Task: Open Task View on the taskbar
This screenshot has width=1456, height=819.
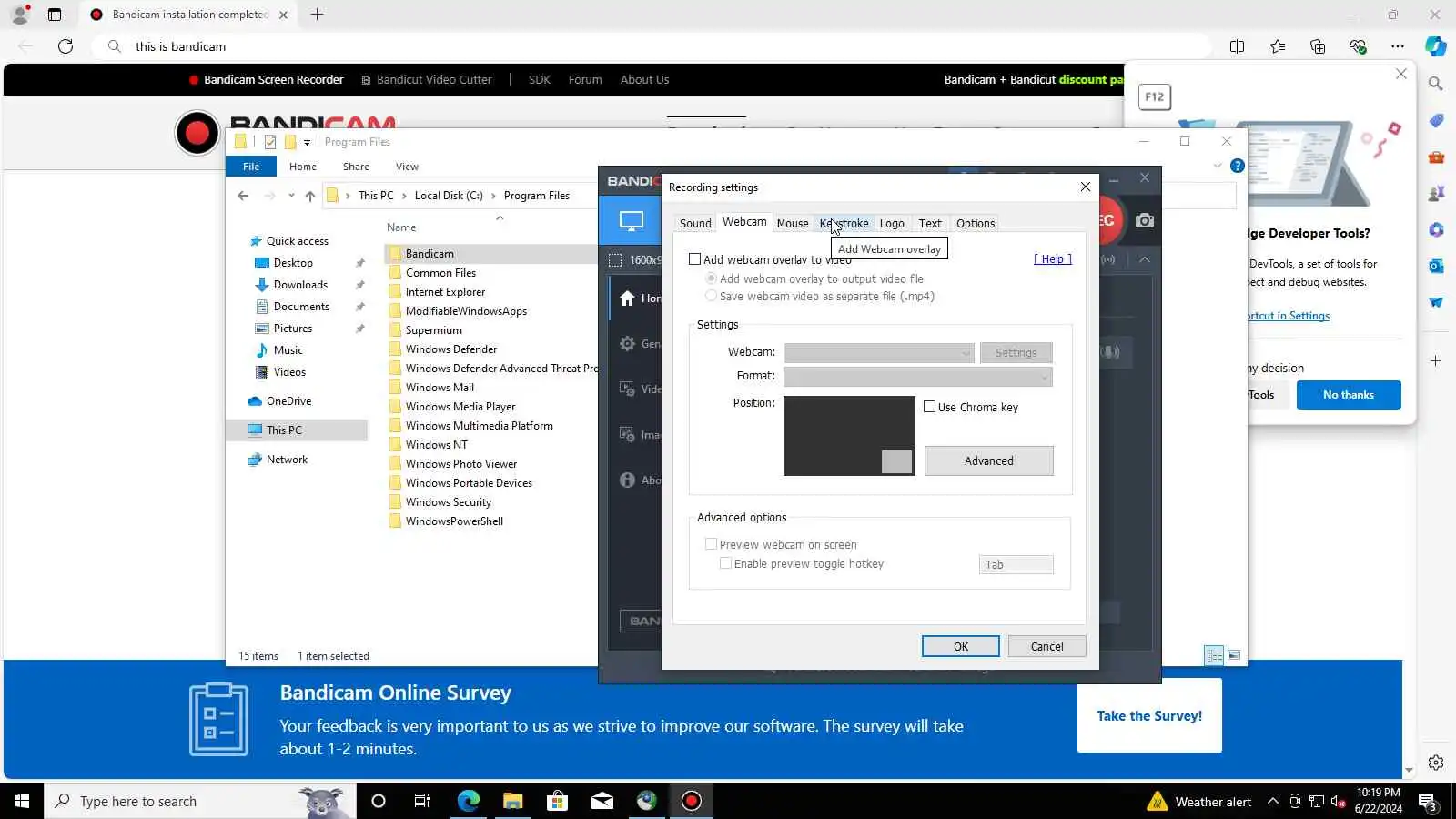Action: click(422, 801)
